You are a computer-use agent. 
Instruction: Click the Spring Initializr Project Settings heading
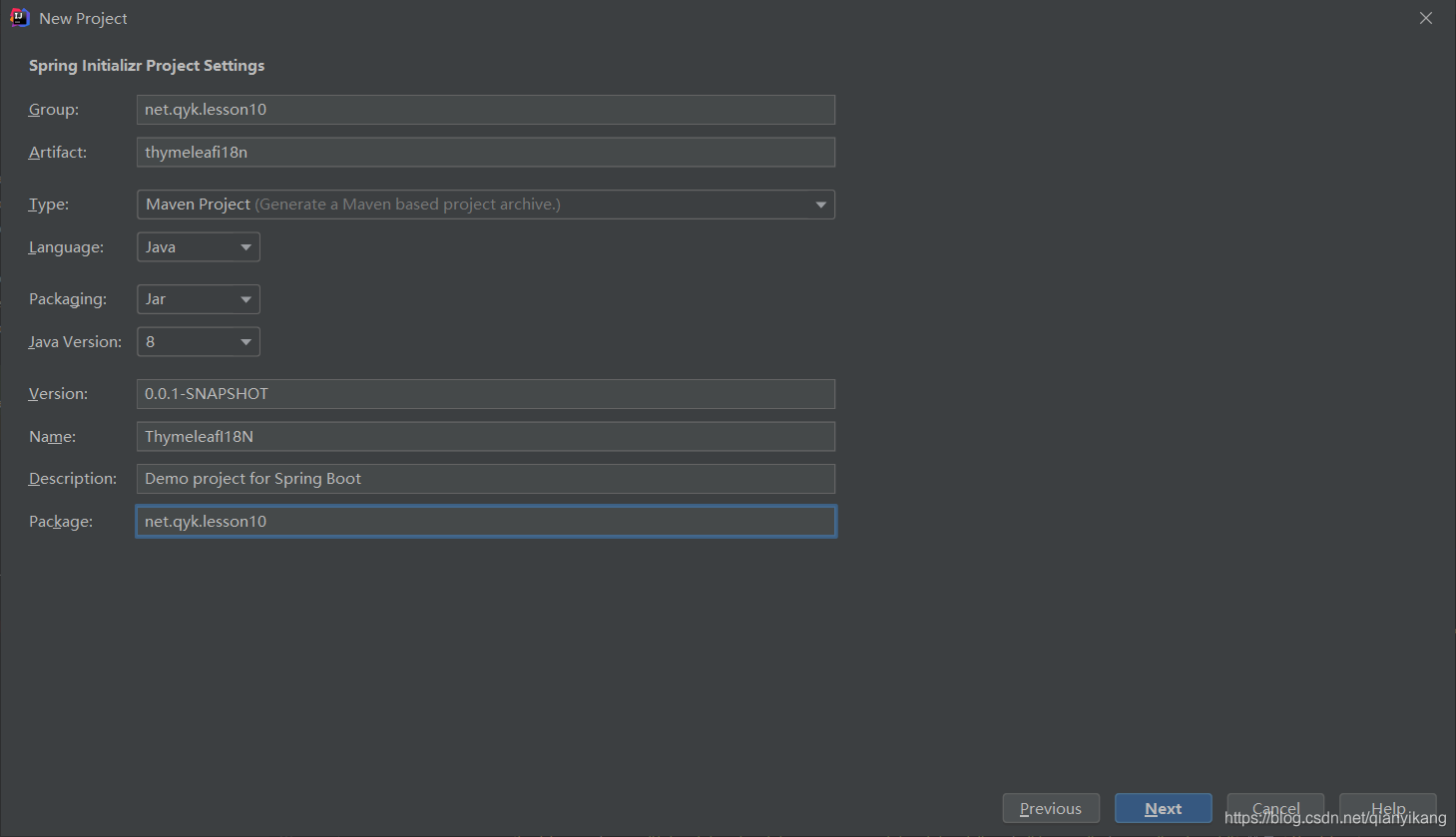147,66
